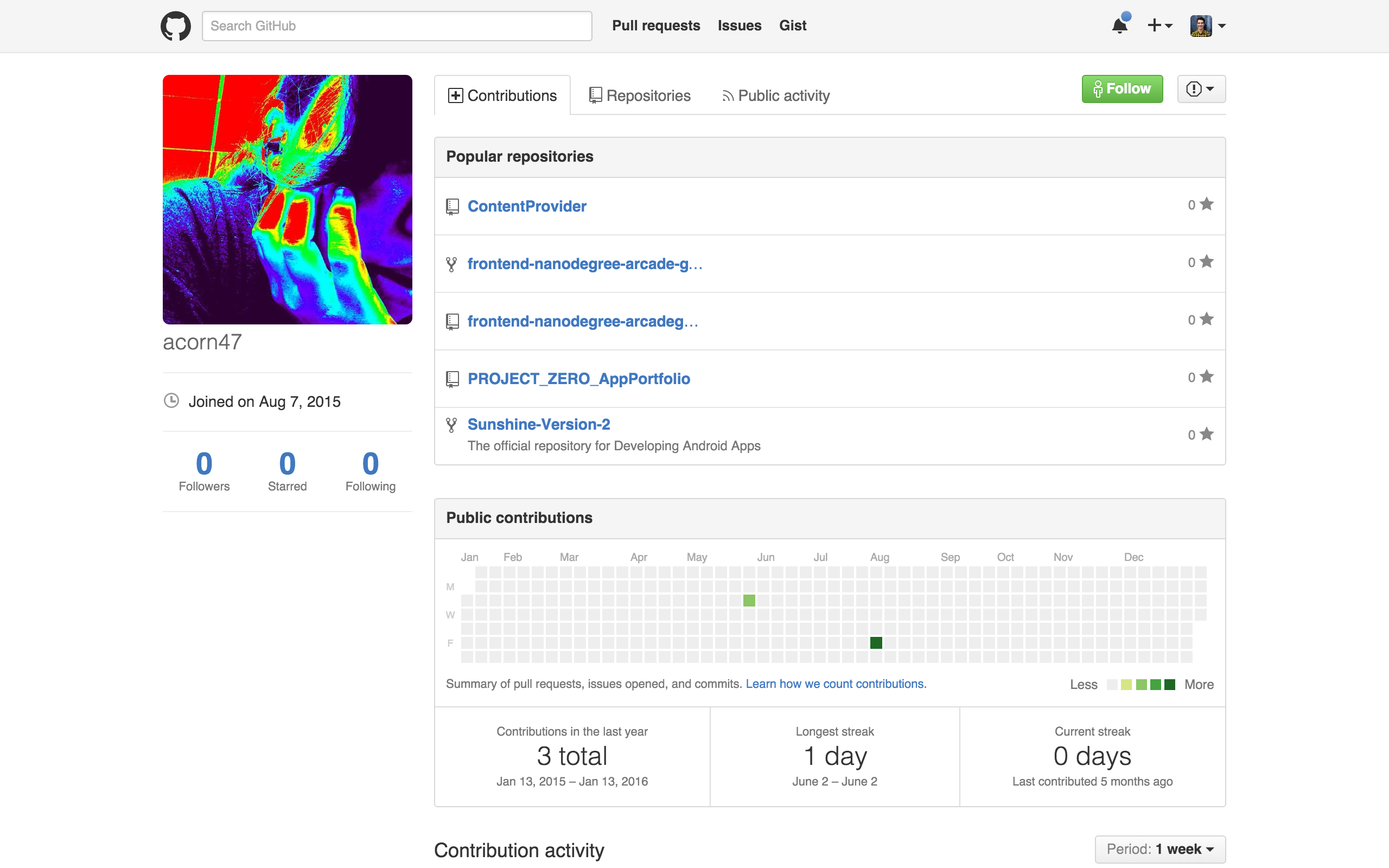
Task: Click the Sunshine-Version-2 fork icon
Action: 452,425
